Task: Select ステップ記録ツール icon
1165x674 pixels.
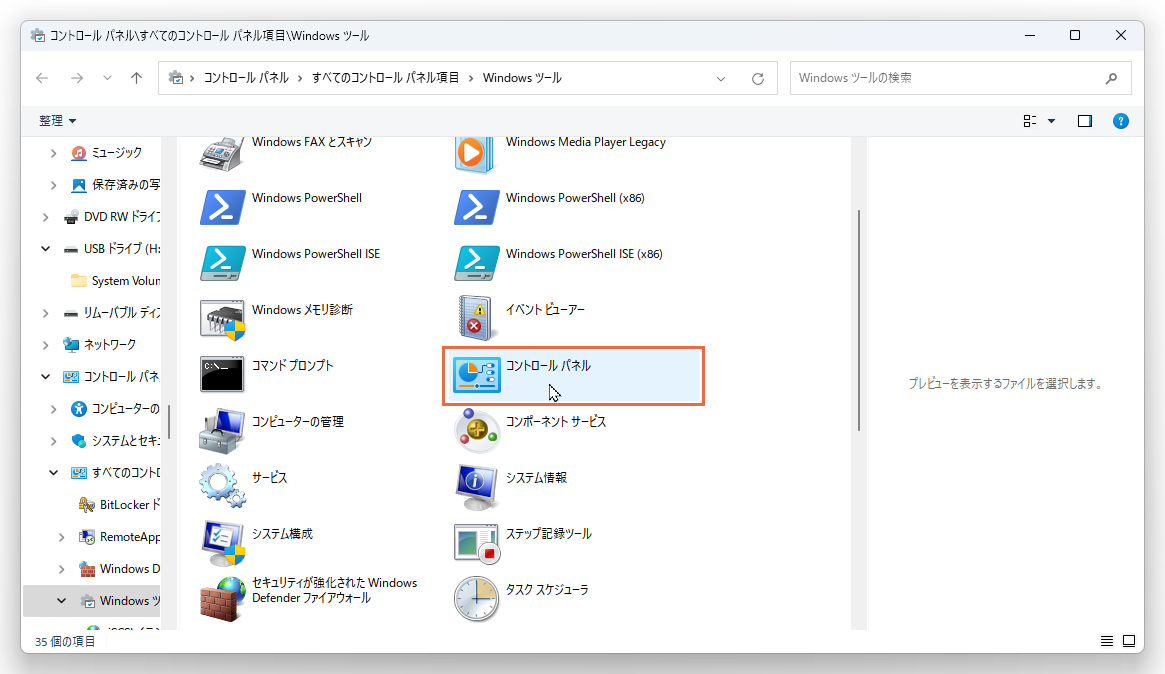Action: 476,543
